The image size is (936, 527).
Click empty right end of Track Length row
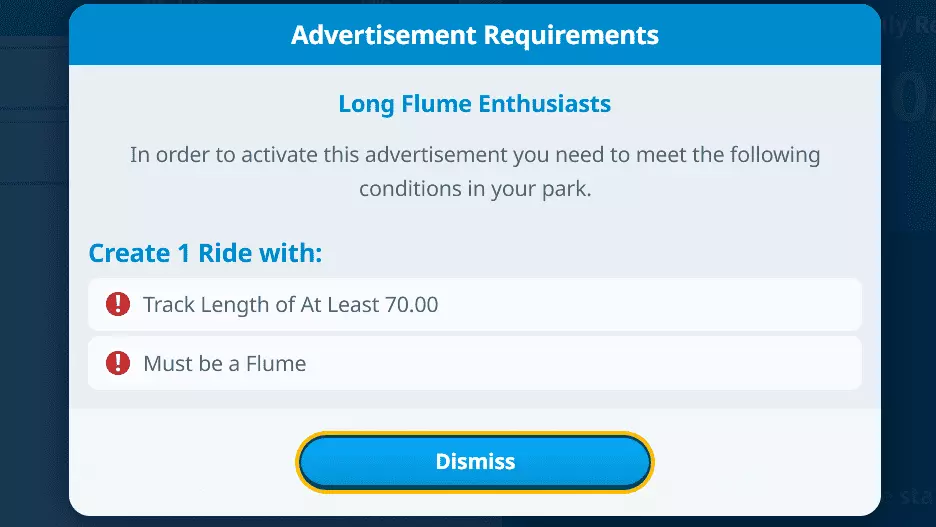[780, 304]
